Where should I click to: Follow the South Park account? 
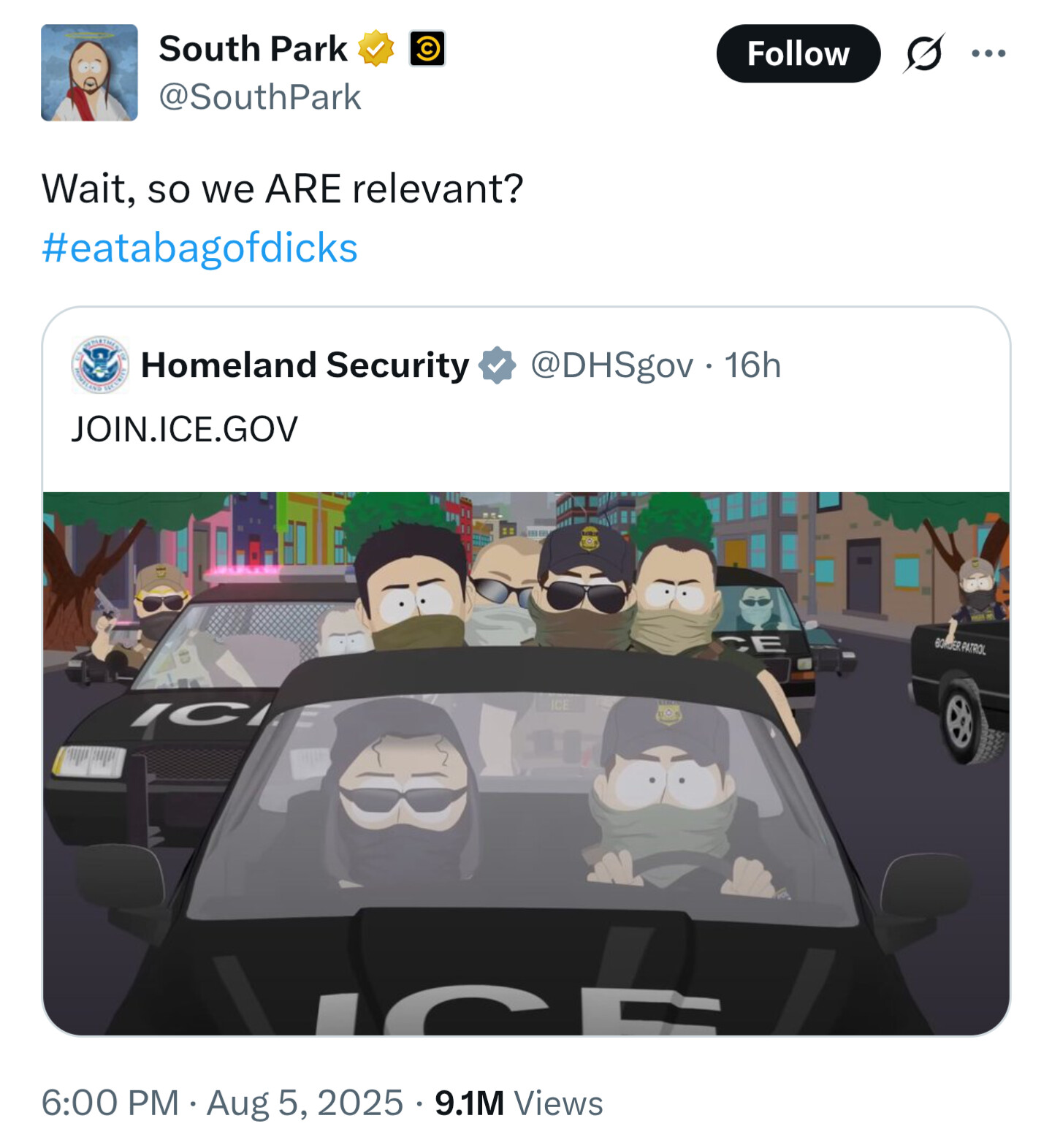pyautogui.click(x=798, y=53)
